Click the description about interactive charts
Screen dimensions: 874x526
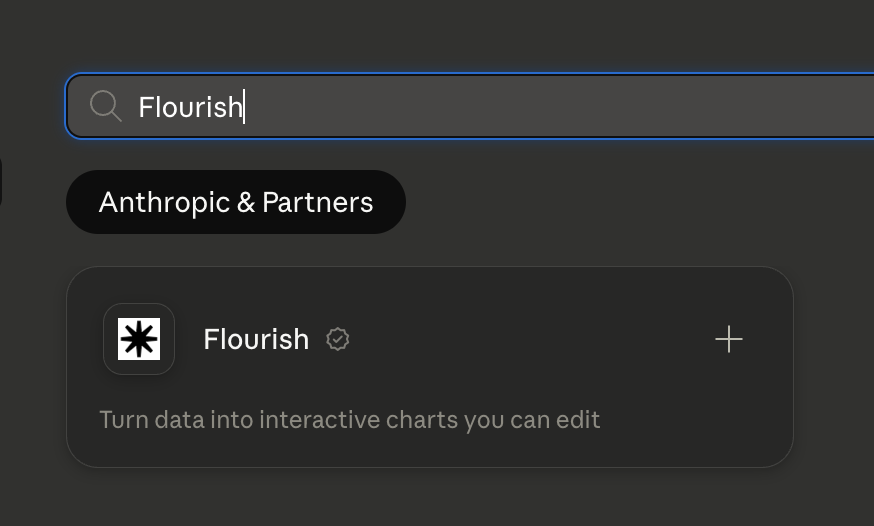pos(349,420)
